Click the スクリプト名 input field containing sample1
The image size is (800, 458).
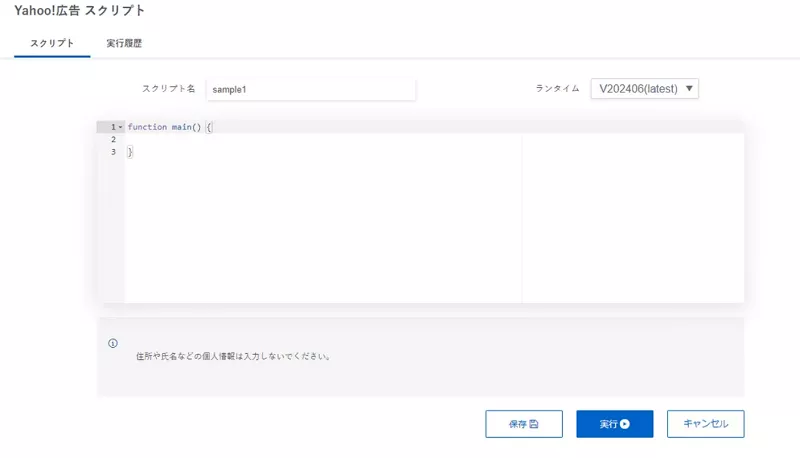[x=310, y=89]
